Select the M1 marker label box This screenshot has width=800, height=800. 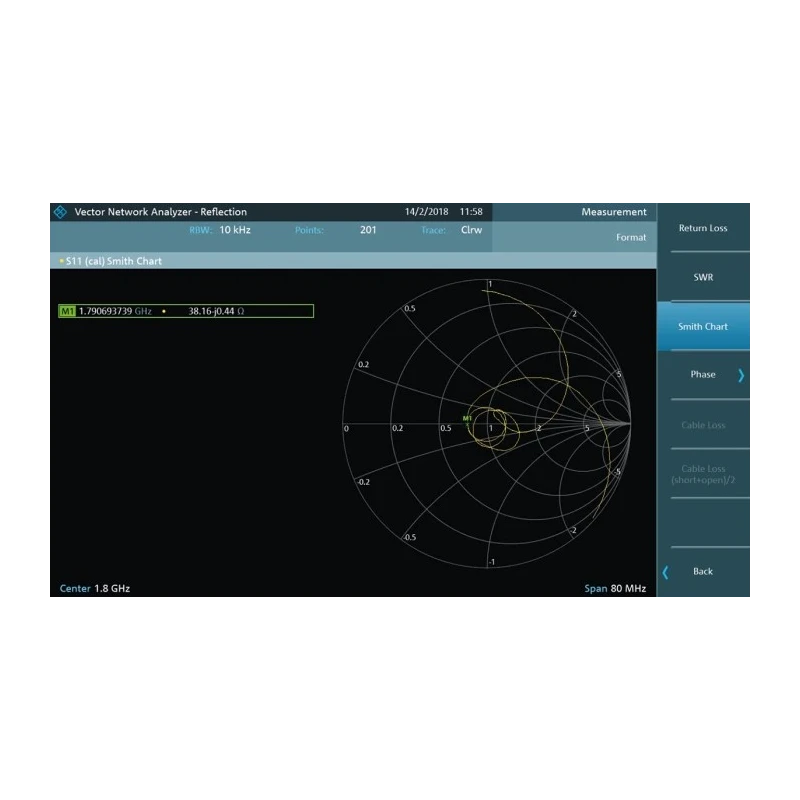(x=67, y=311)
